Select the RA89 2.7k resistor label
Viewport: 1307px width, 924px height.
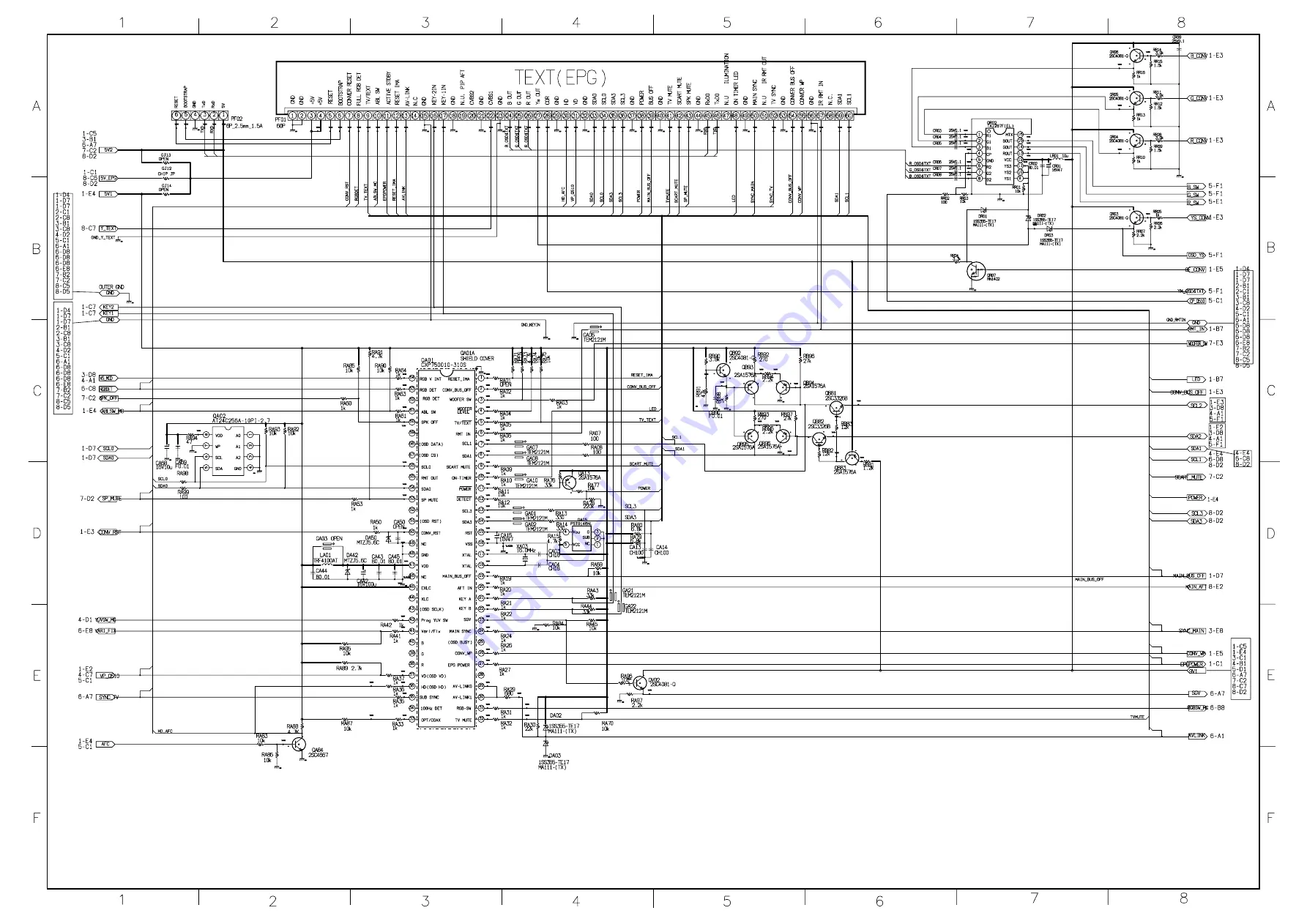click(349, 668)
